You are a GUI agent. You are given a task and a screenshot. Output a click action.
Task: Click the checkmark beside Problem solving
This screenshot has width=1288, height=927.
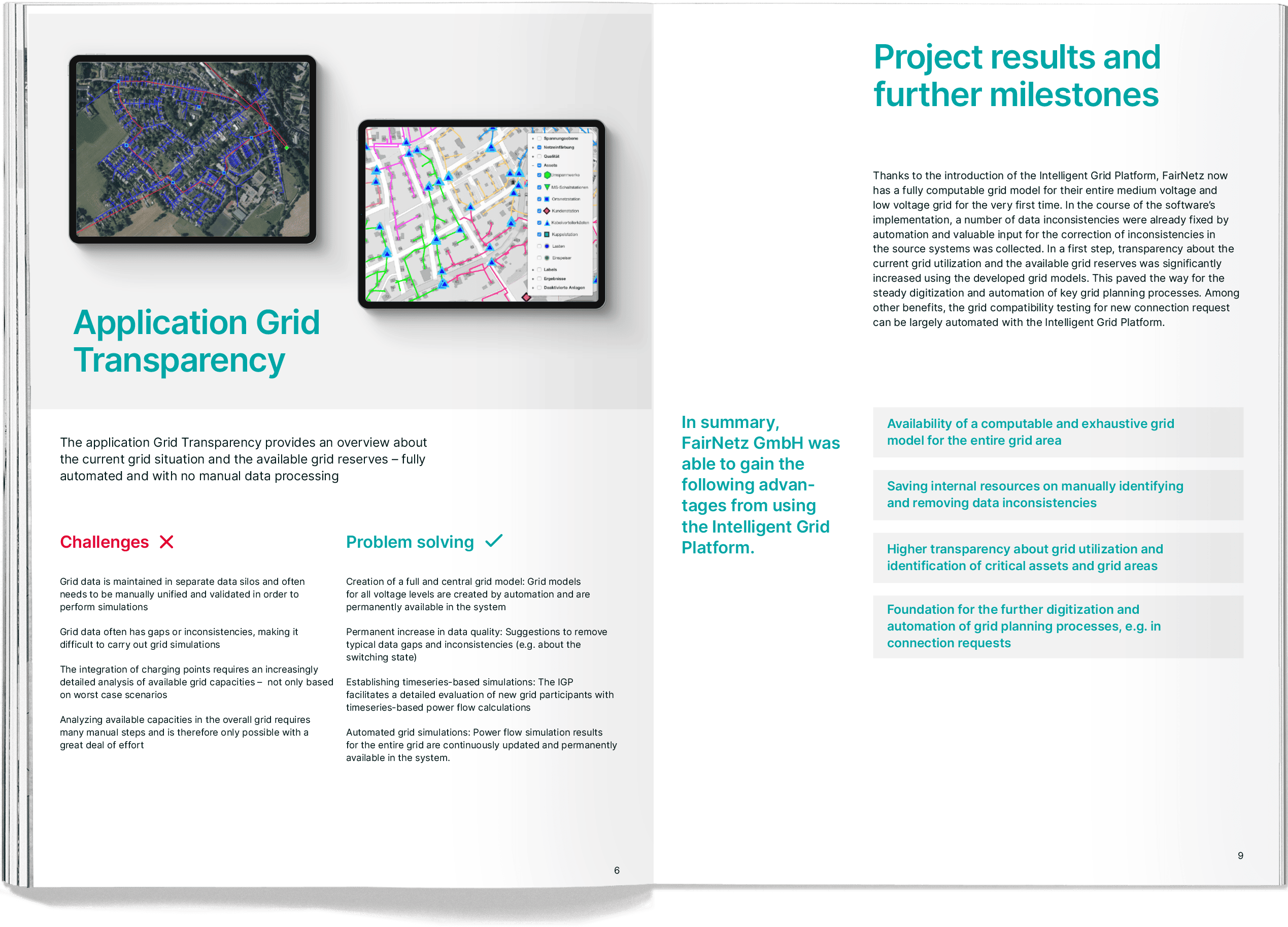(x=494, y=541)
